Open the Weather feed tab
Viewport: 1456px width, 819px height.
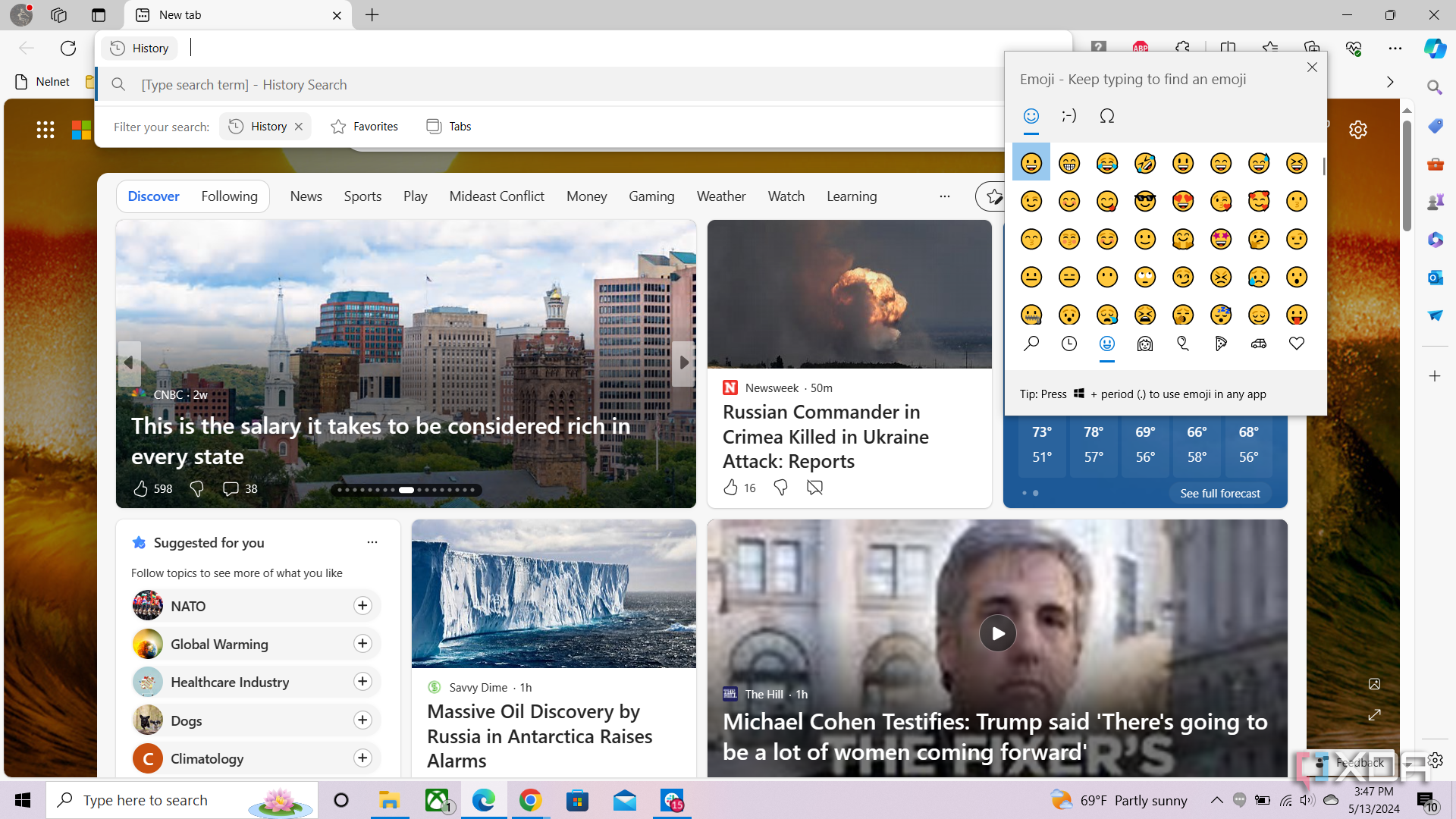coord(721,196)
